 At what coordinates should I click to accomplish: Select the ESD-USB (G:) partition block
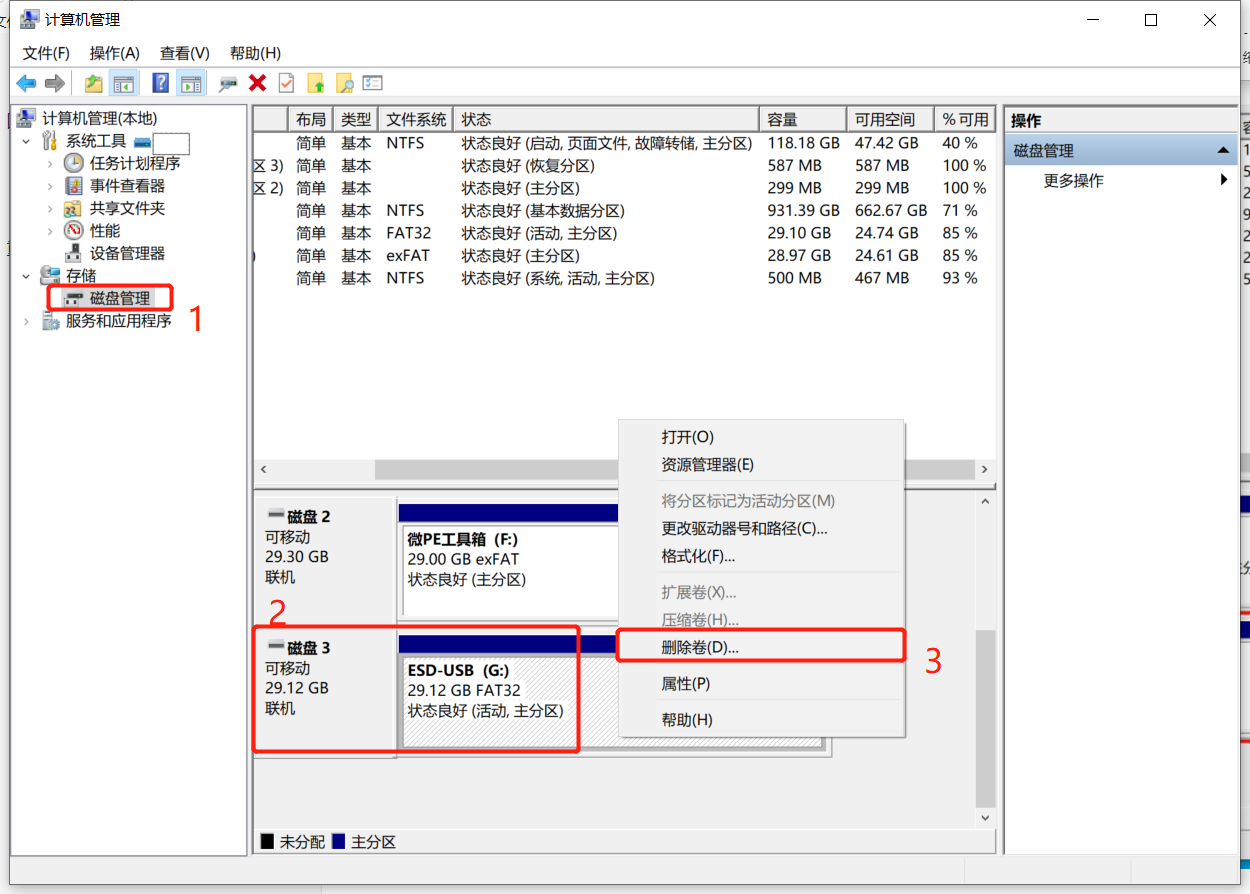pos(490,688)
